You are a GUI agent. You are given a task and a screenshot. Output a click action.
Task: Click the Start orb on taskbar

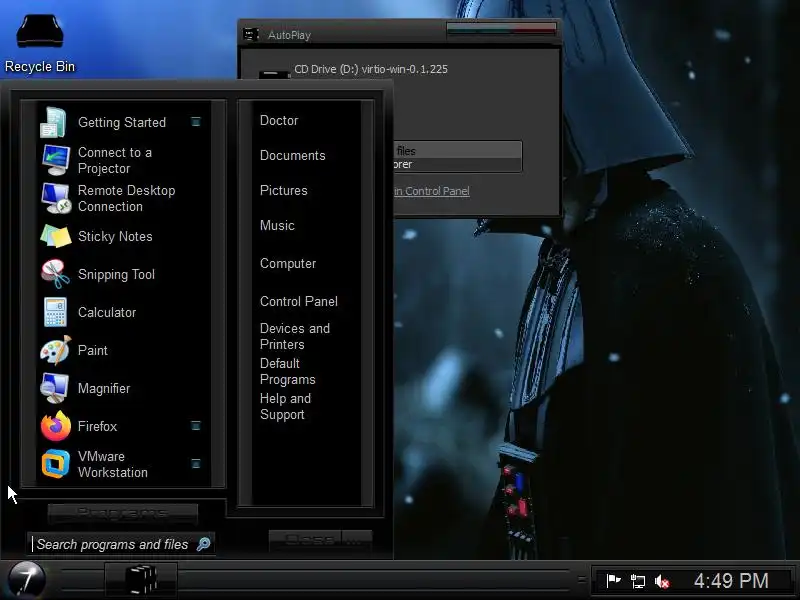click(x=26, y=580)
